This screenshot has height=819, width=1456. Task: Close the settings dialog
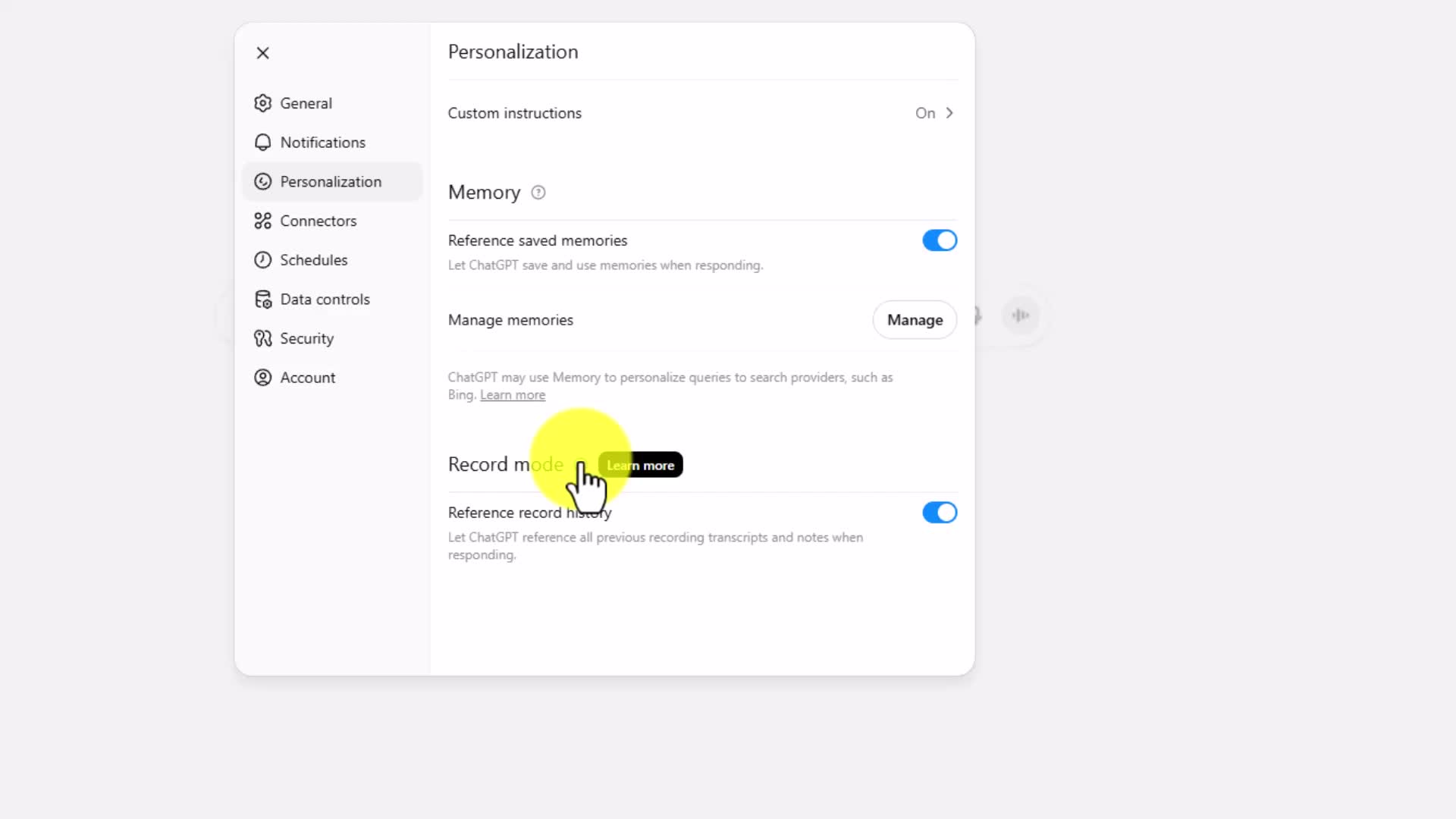pos(262,53)
